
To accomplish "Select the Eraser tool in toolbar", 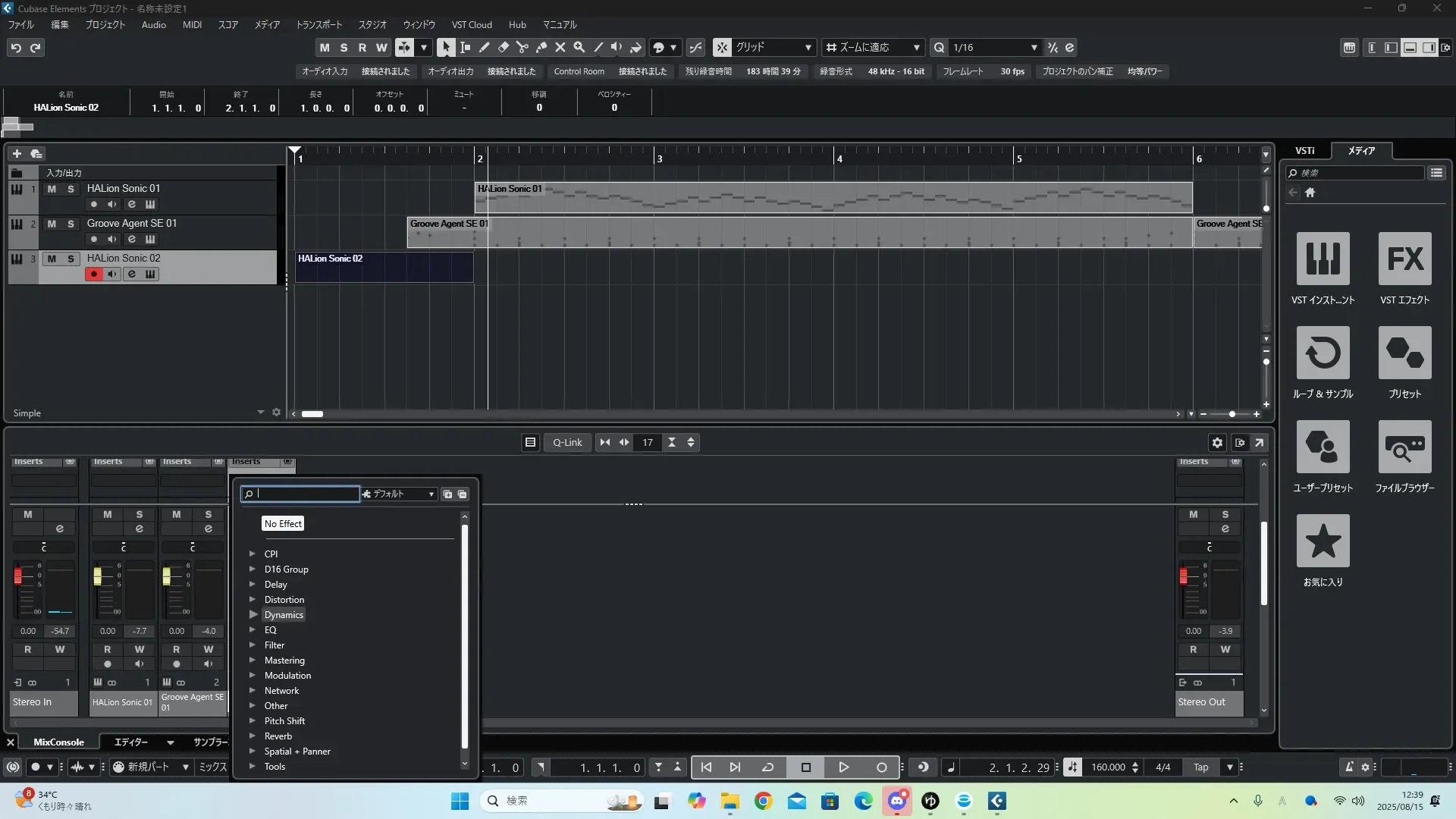I will coord(503,47).
